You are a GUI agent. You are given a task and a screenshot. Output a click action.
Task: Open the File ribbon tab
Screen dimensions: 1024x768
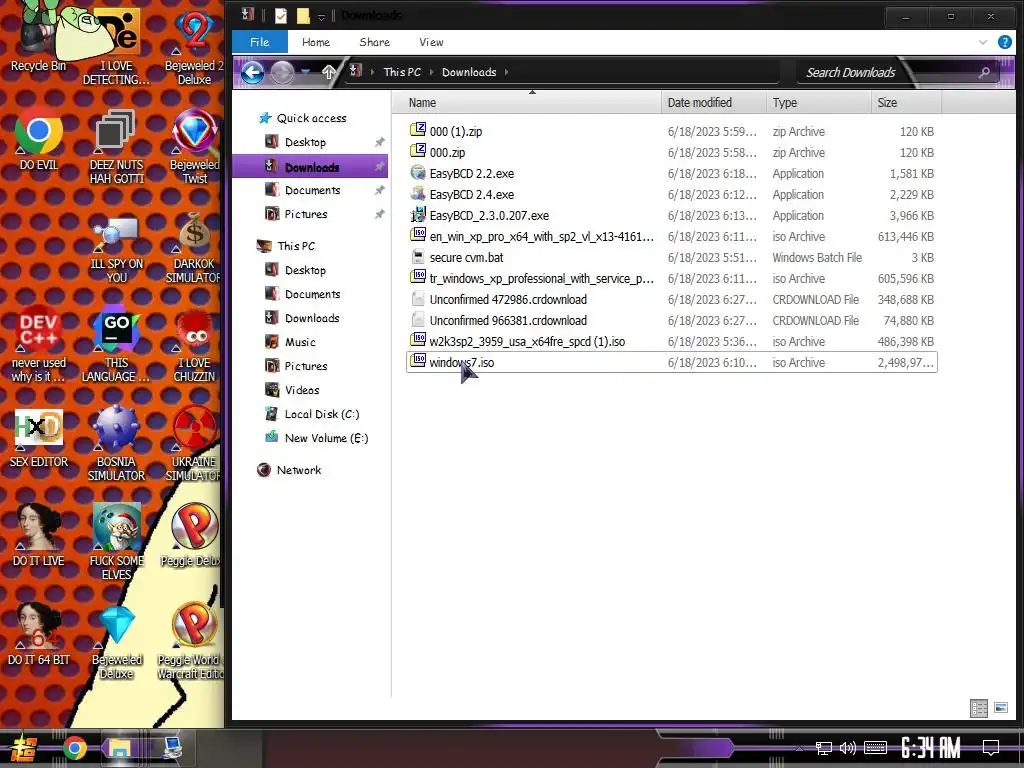[x=259, y=42]
